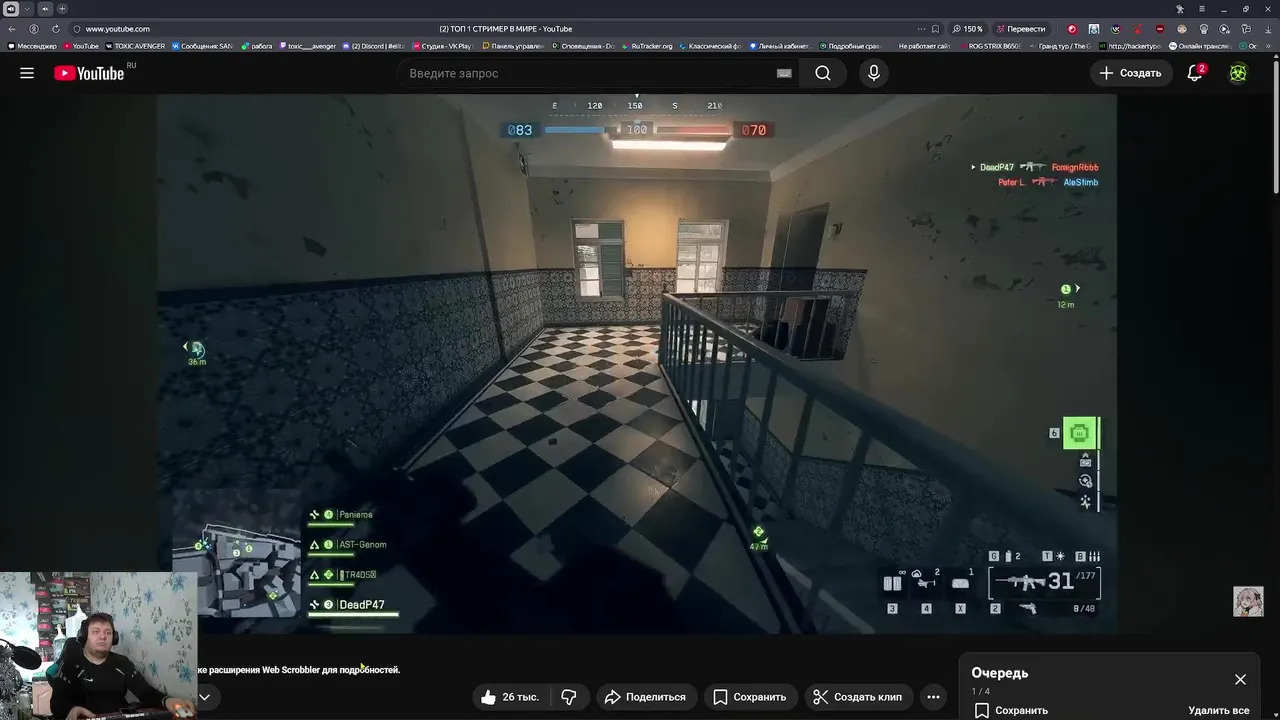The height and width of the screenshot is (720, 1280).
Task: Open the 'toxic___avenger' bookmark
Action: point(308,46)
